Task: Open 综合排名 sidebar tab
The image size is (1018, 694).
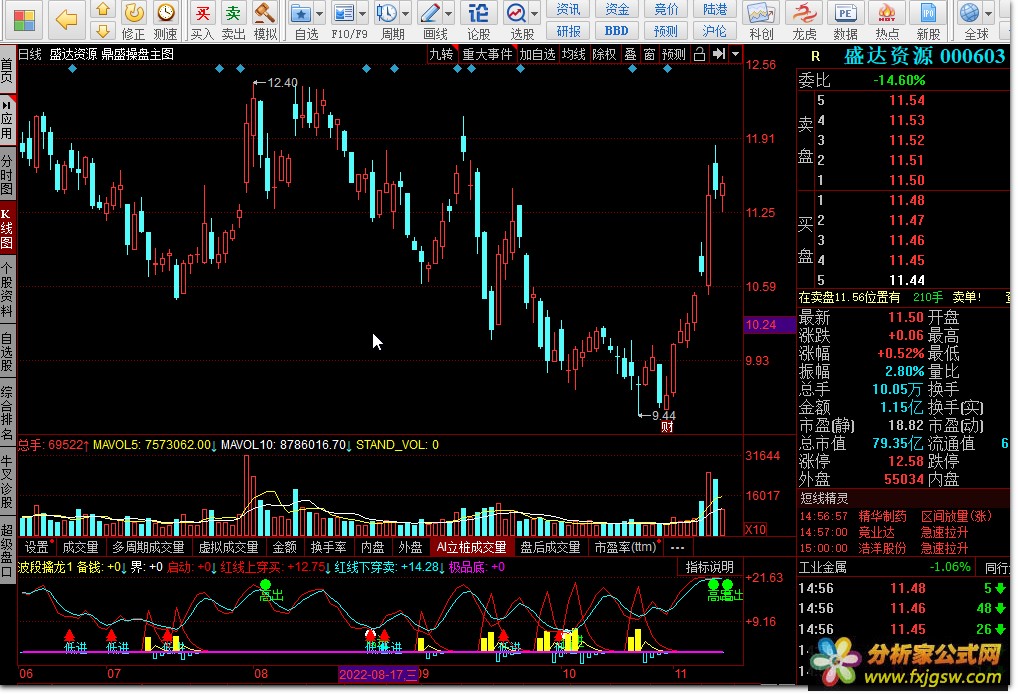Action: pos(7,413)
